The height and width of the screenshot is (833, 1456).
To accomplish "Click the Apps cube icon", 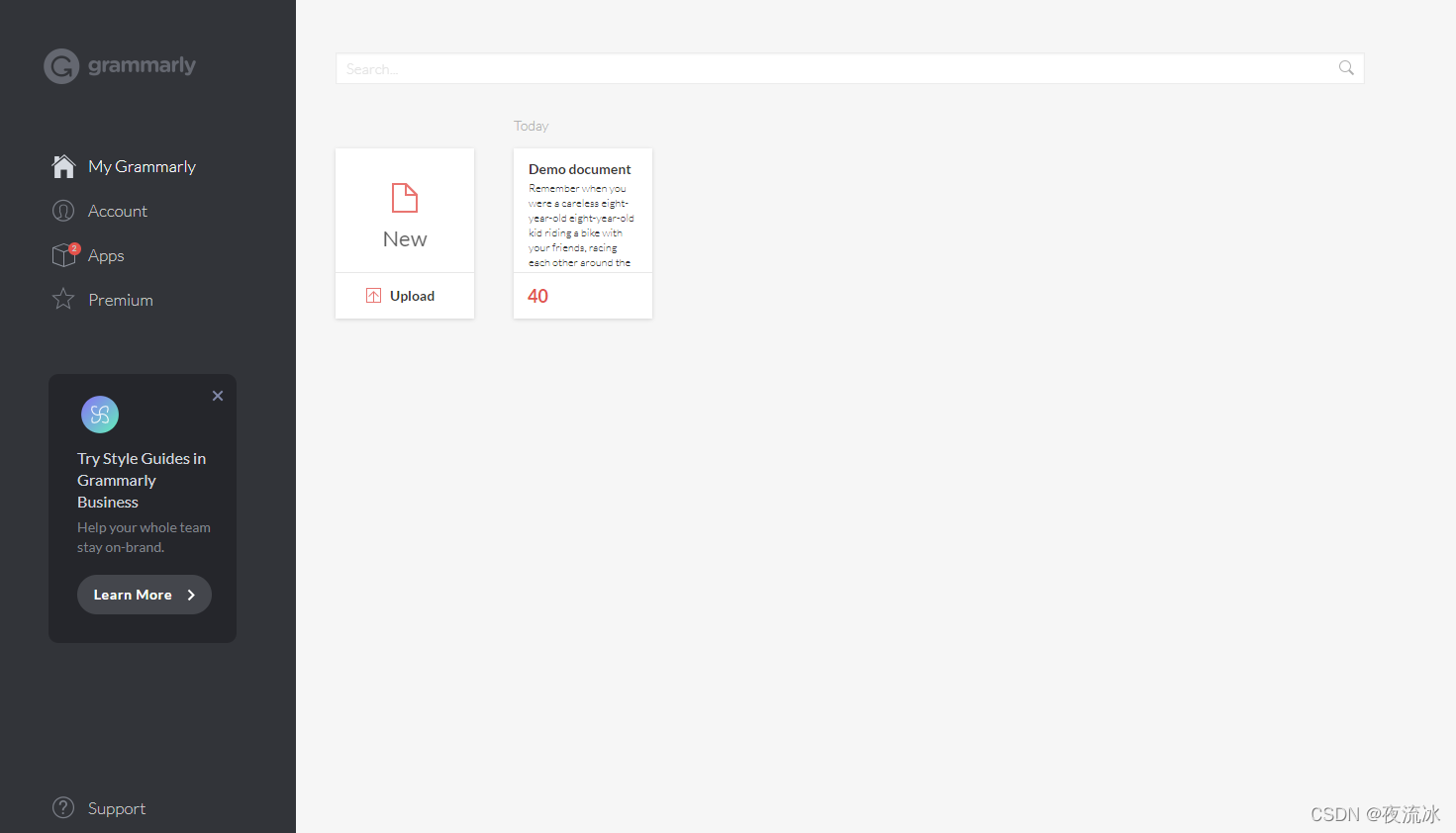I will (63, 255).
